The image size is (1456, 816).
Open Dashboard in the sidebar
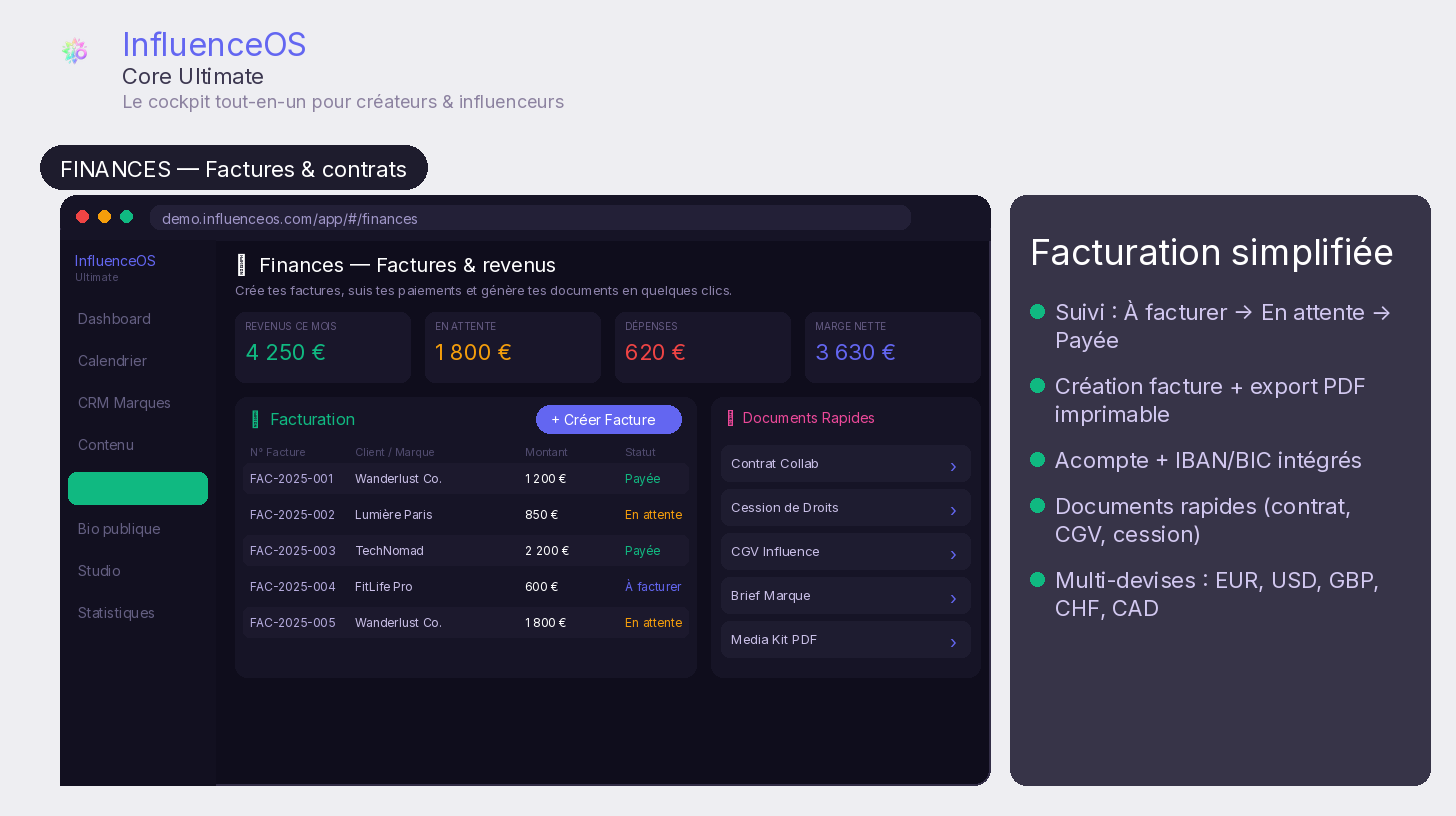click(114, 319)
